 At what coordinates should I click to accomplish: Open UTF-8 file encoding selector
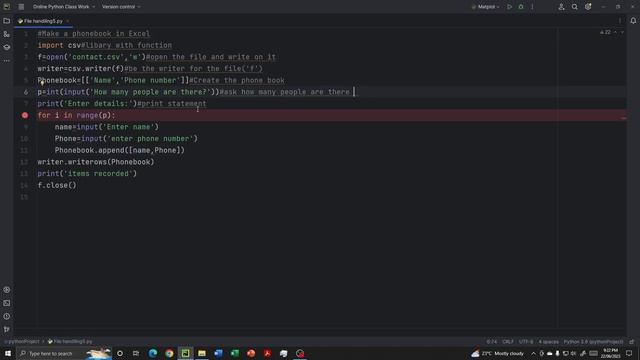526,342
